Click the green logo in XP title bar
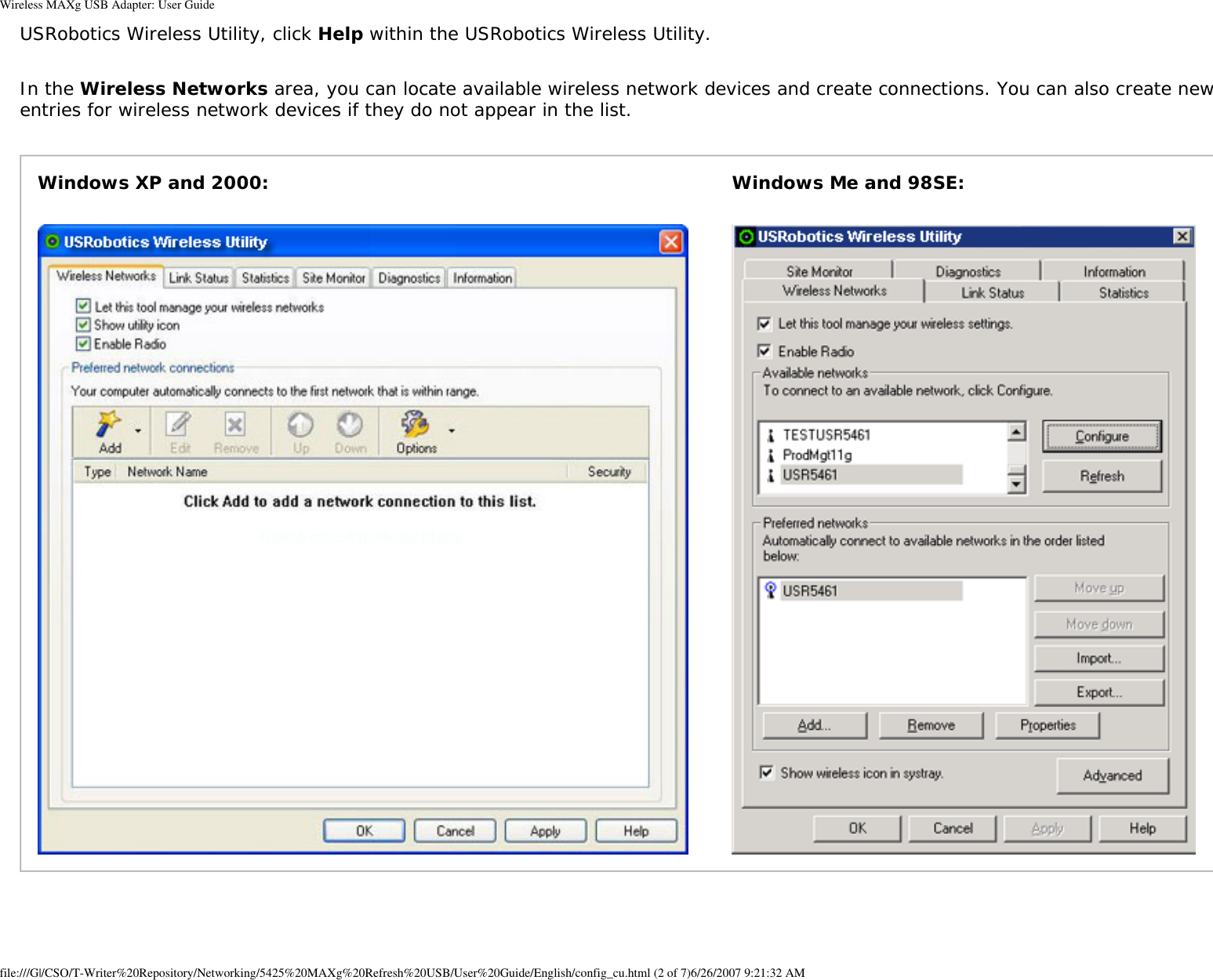 click(53, 241)
